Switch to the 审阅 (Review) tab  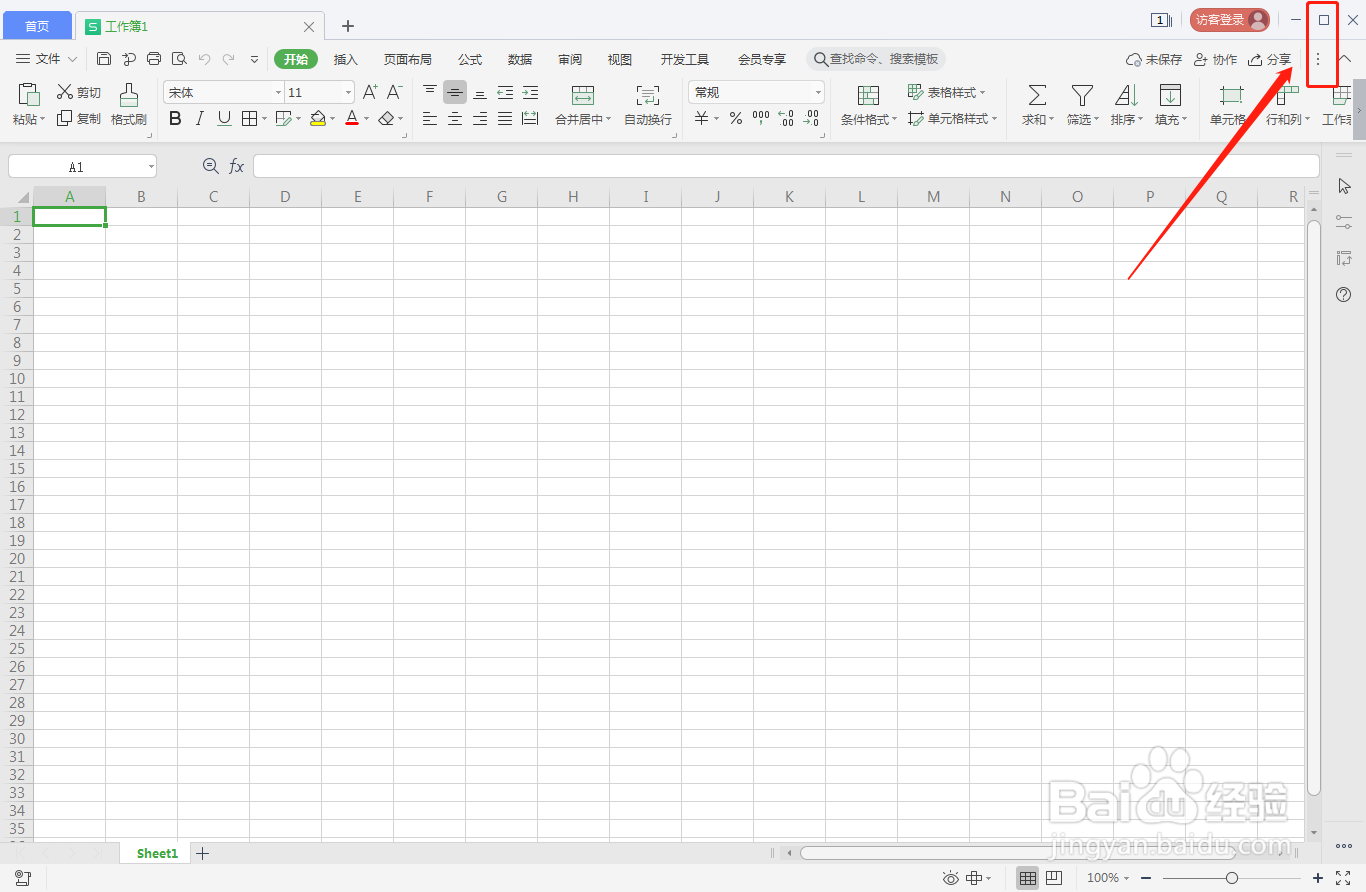pyautogui.click(x=570, y=59)
